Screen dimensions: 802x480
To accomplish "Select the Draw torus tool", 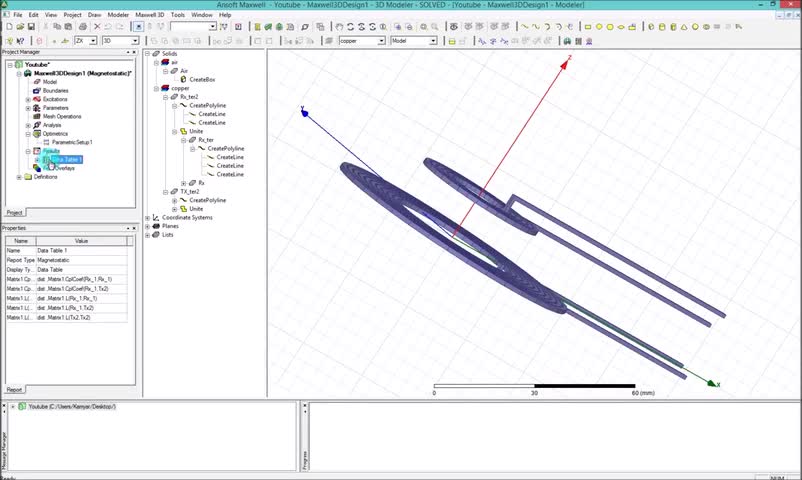I will tap(706, 27).
